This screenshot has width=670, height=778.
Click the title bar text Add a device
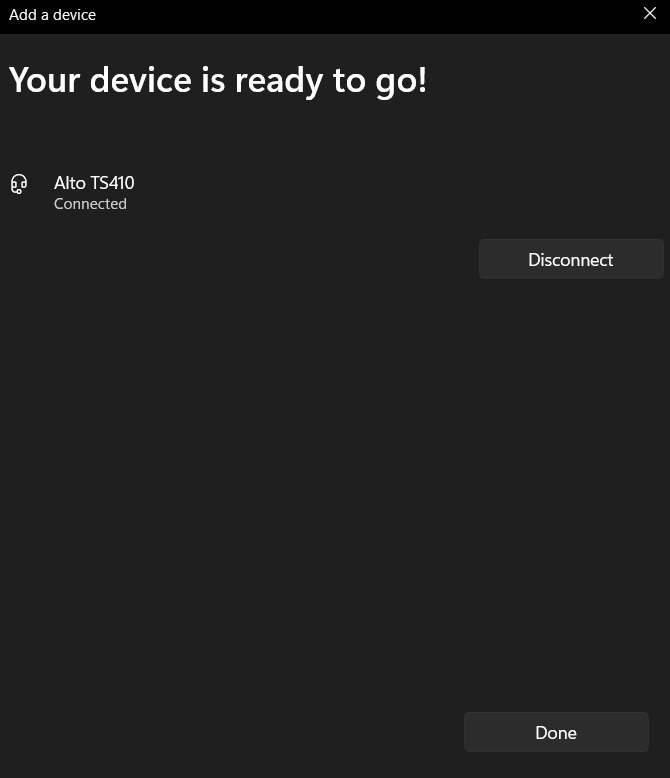pos(52,15)
